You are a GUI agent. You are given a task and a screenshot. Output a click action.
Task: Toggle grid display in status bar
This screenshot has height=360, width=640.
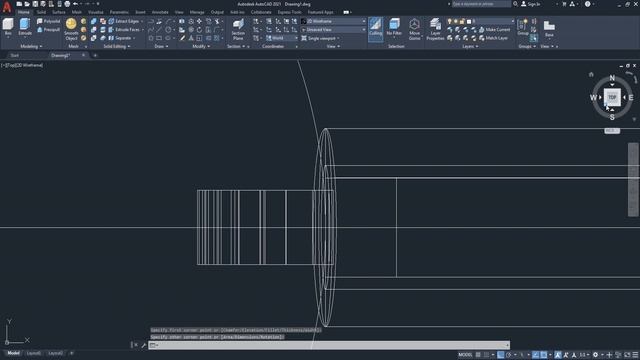pyautogui.click(x=478, y=355)
